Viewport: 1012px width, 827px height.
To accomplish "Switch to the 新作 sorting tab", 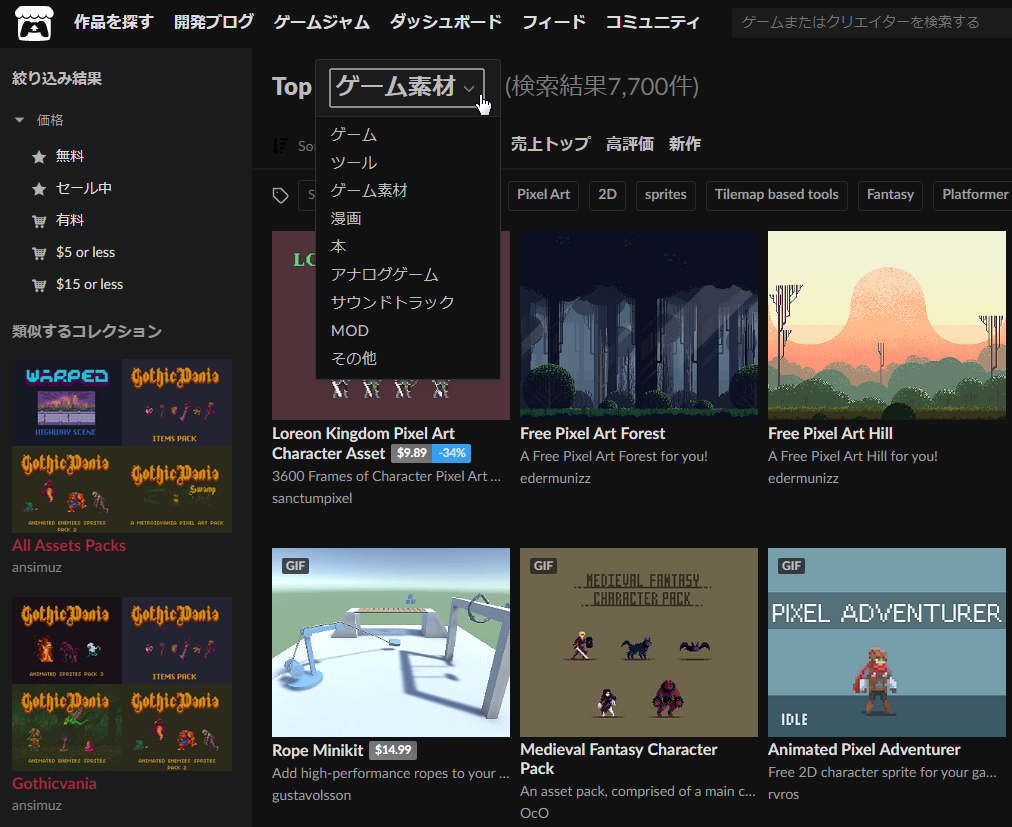I will coord(685,143).
